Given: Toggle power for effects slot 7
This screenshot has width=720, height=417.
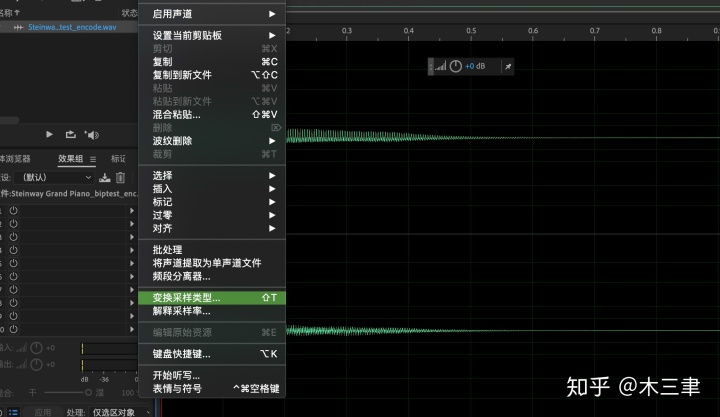Looking at the screenshot, I should (x=13, y=289).
